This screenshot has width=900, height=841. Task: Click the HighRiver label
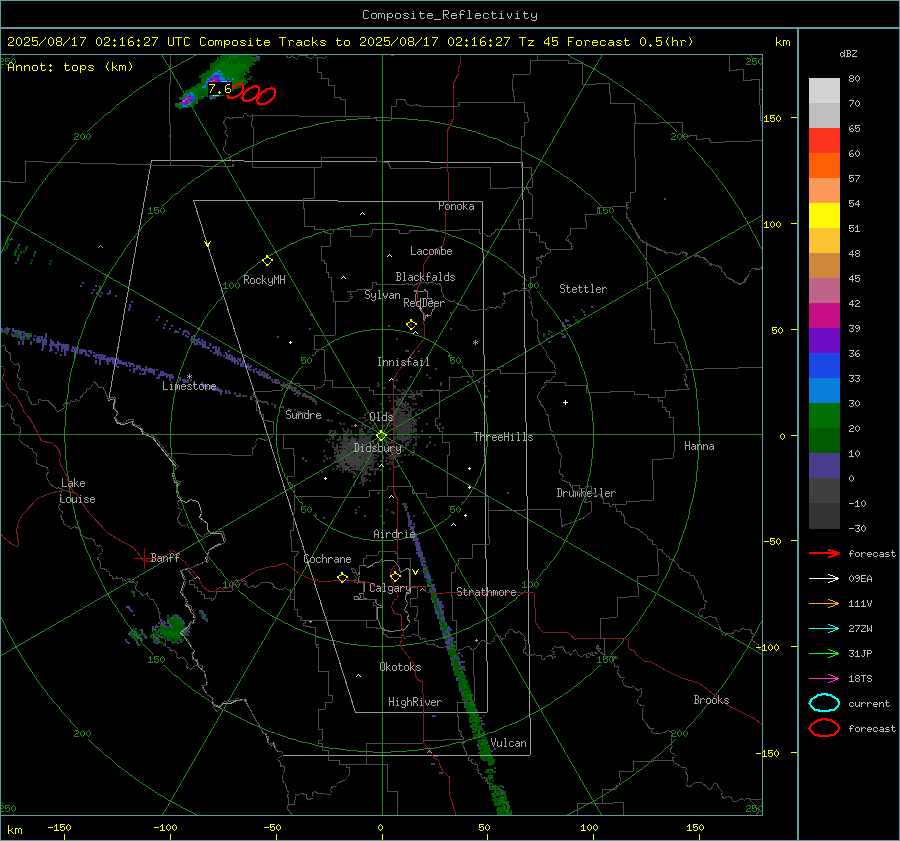coord(414,702)
